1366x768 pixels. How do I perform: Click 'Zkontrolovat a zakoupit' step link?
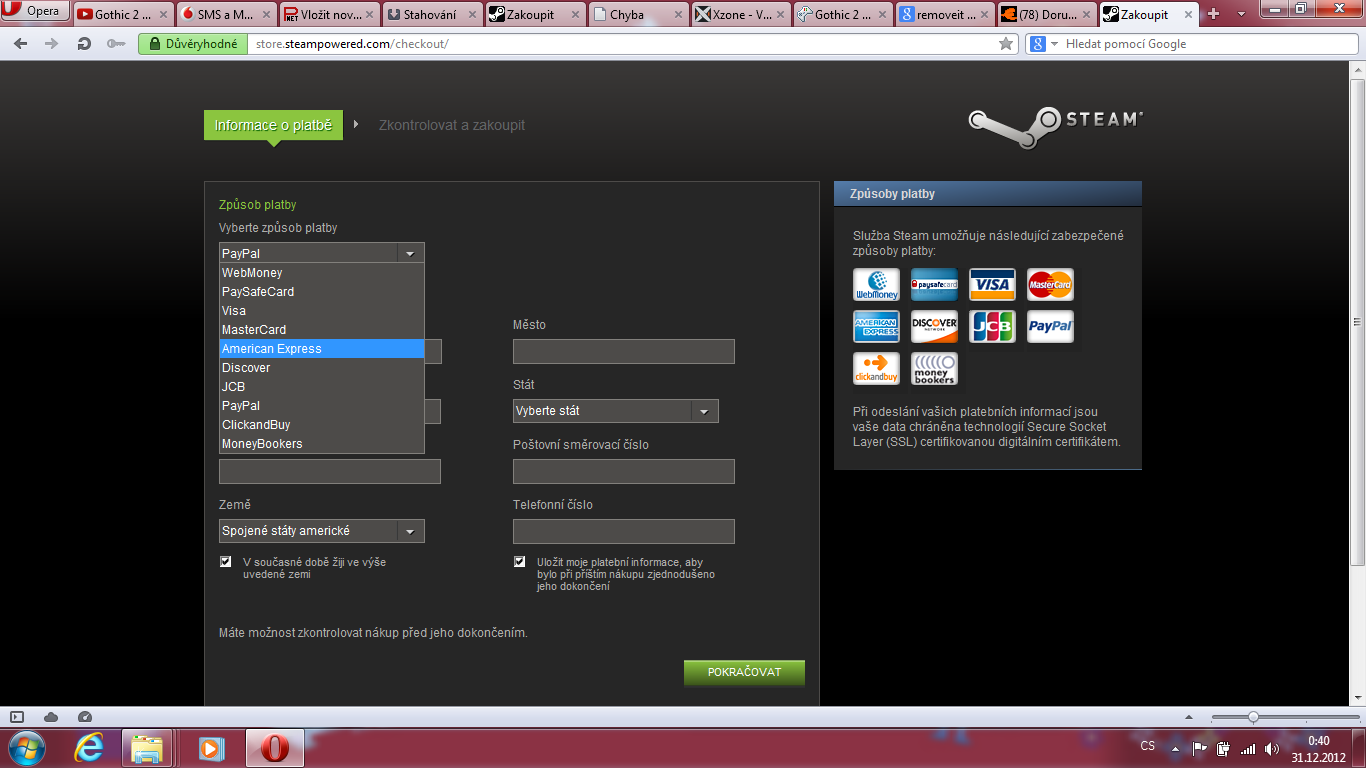coord(451,125)
